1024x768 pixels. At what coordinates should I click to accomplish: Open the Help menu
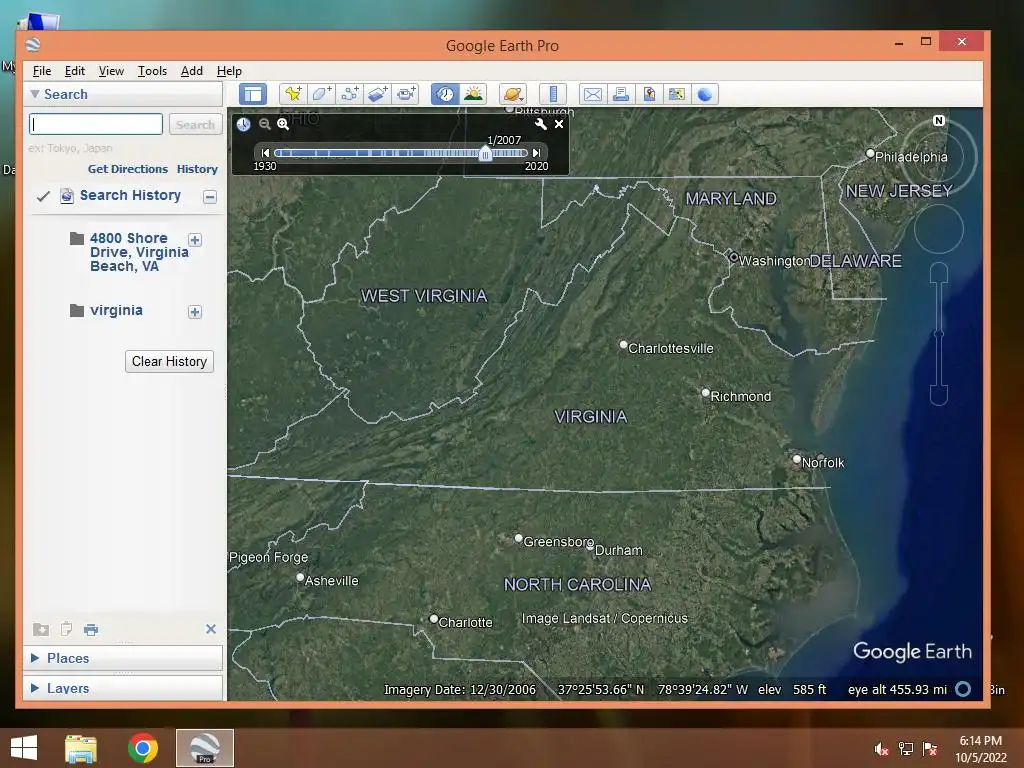point(229,71)
